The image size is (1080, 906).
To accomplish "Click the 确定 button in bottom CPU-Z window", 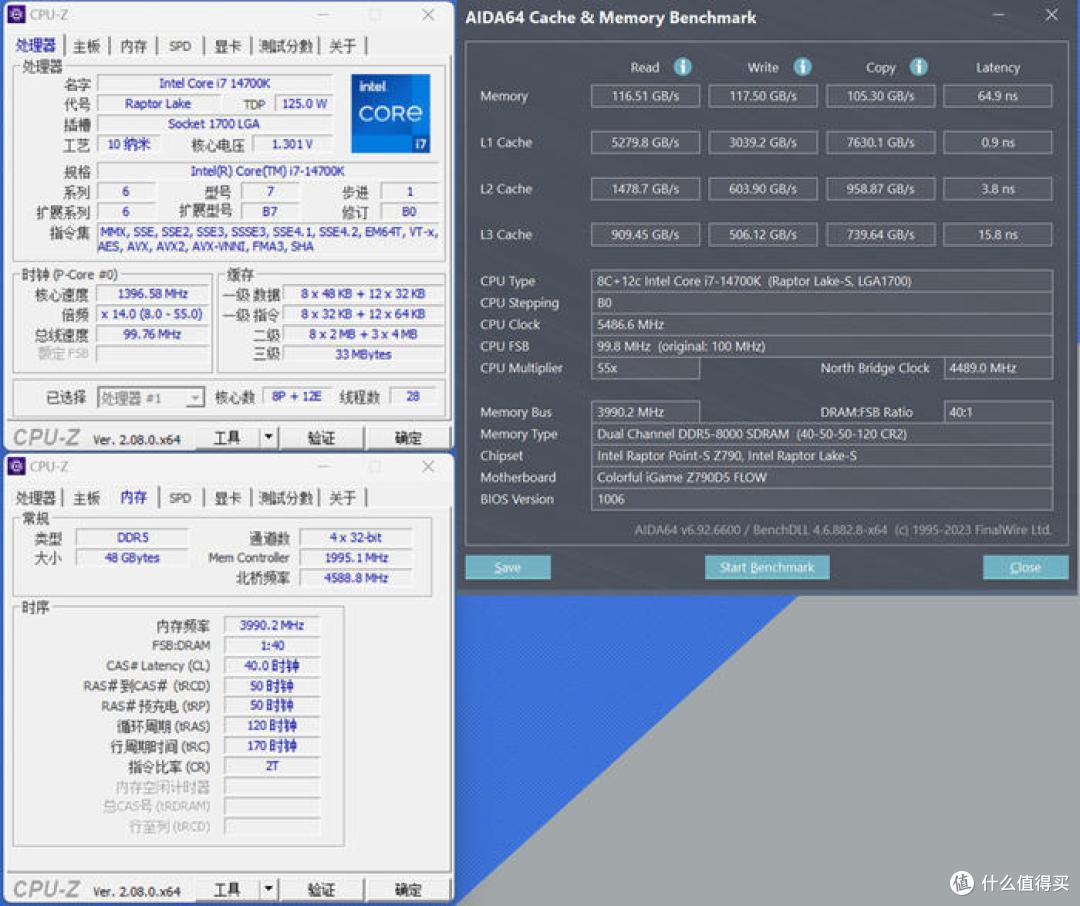I will click(408, 889).
